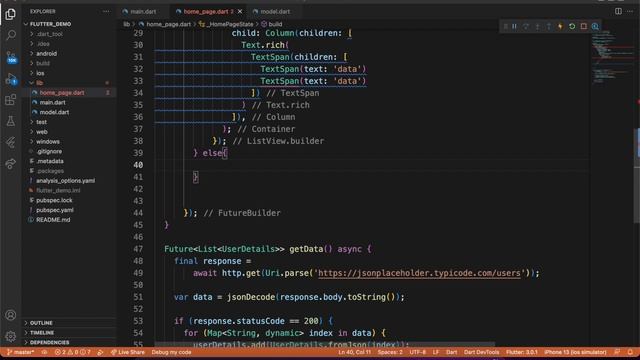Click home_page.dart in the breadcrumb
Screen dimensions: 640x360
[168, 24]
